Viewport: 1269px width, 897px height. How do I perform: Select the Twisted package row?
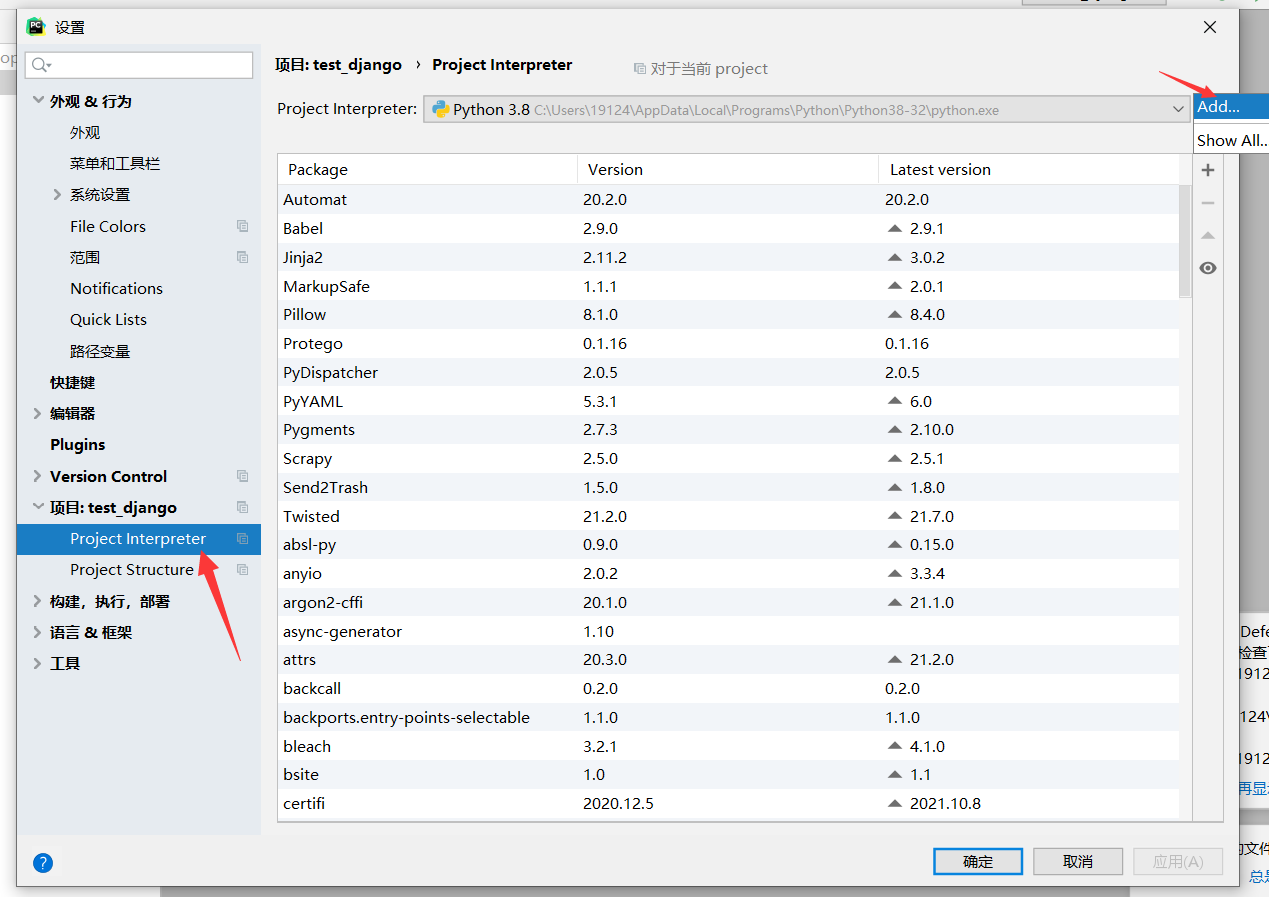click(x=728, y=516)
